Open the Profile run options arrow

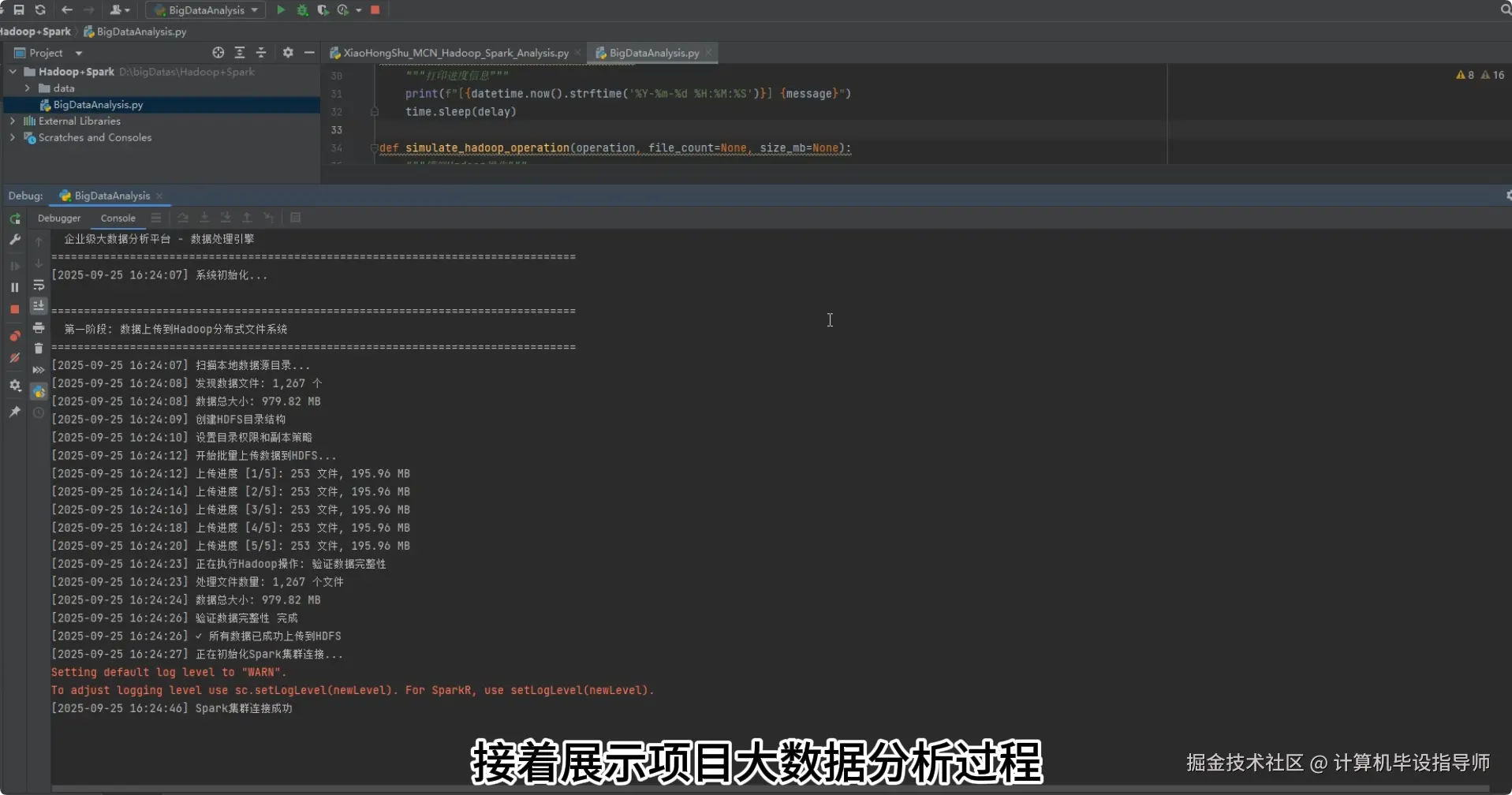coord(359,10)
